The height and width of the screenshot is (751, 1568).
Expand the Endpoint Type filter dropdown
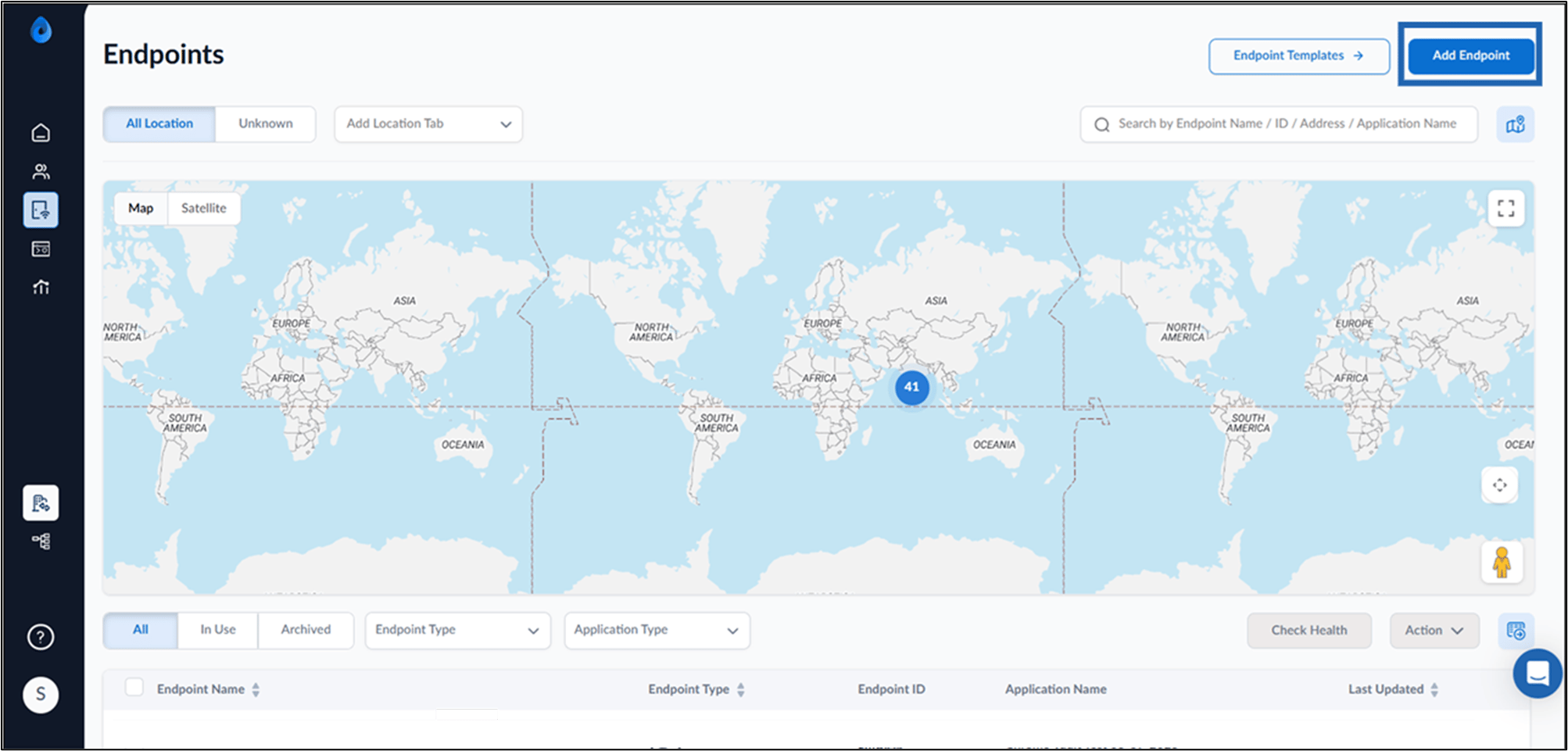(x=458, y=630)
